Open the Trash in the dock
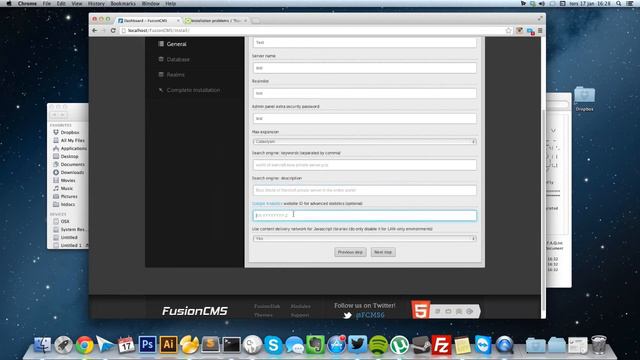The image size is (640, 360). (598, 345)
